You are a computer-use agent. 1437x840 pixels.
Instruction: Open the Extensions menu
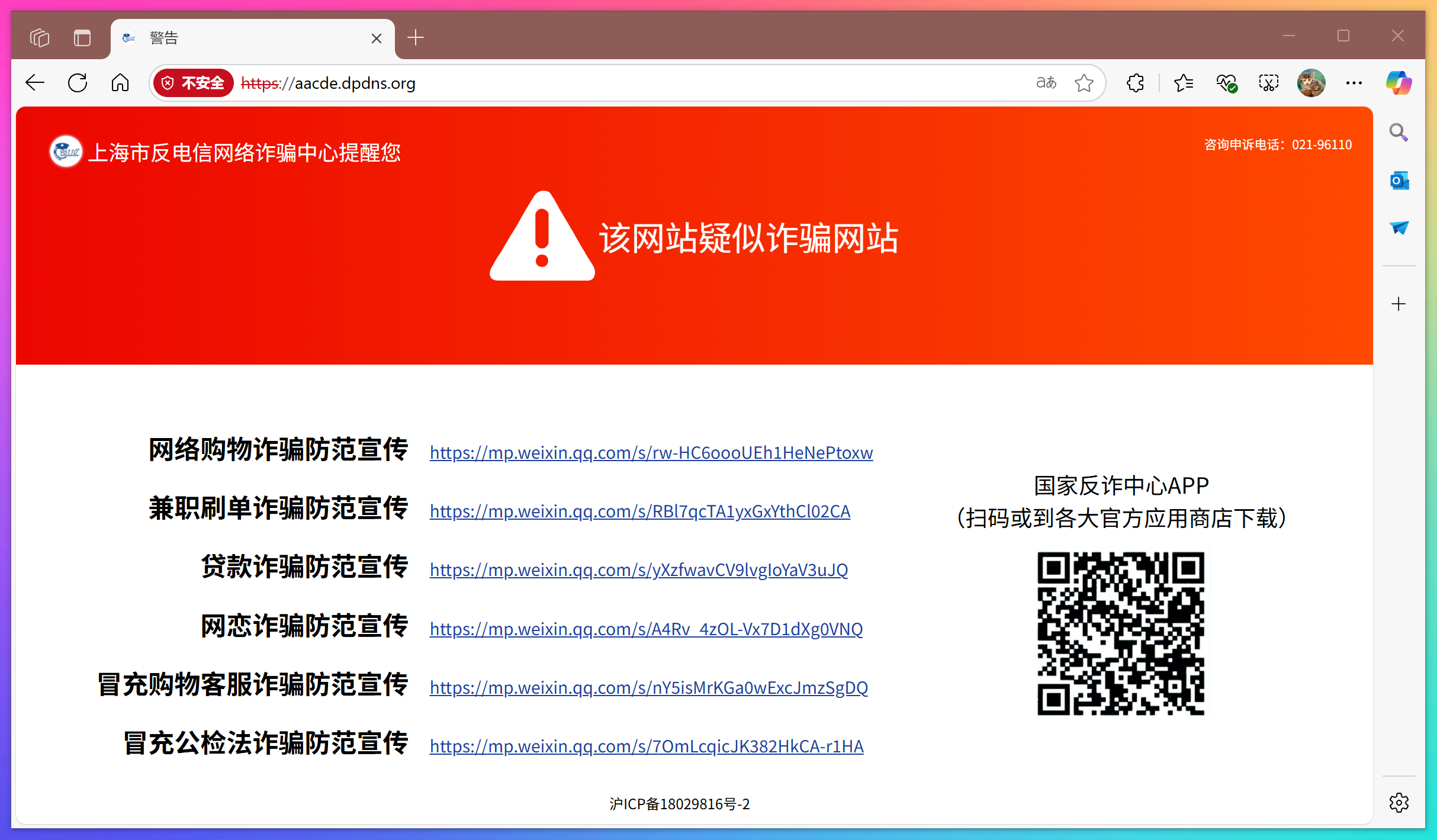pos(1134,83)
